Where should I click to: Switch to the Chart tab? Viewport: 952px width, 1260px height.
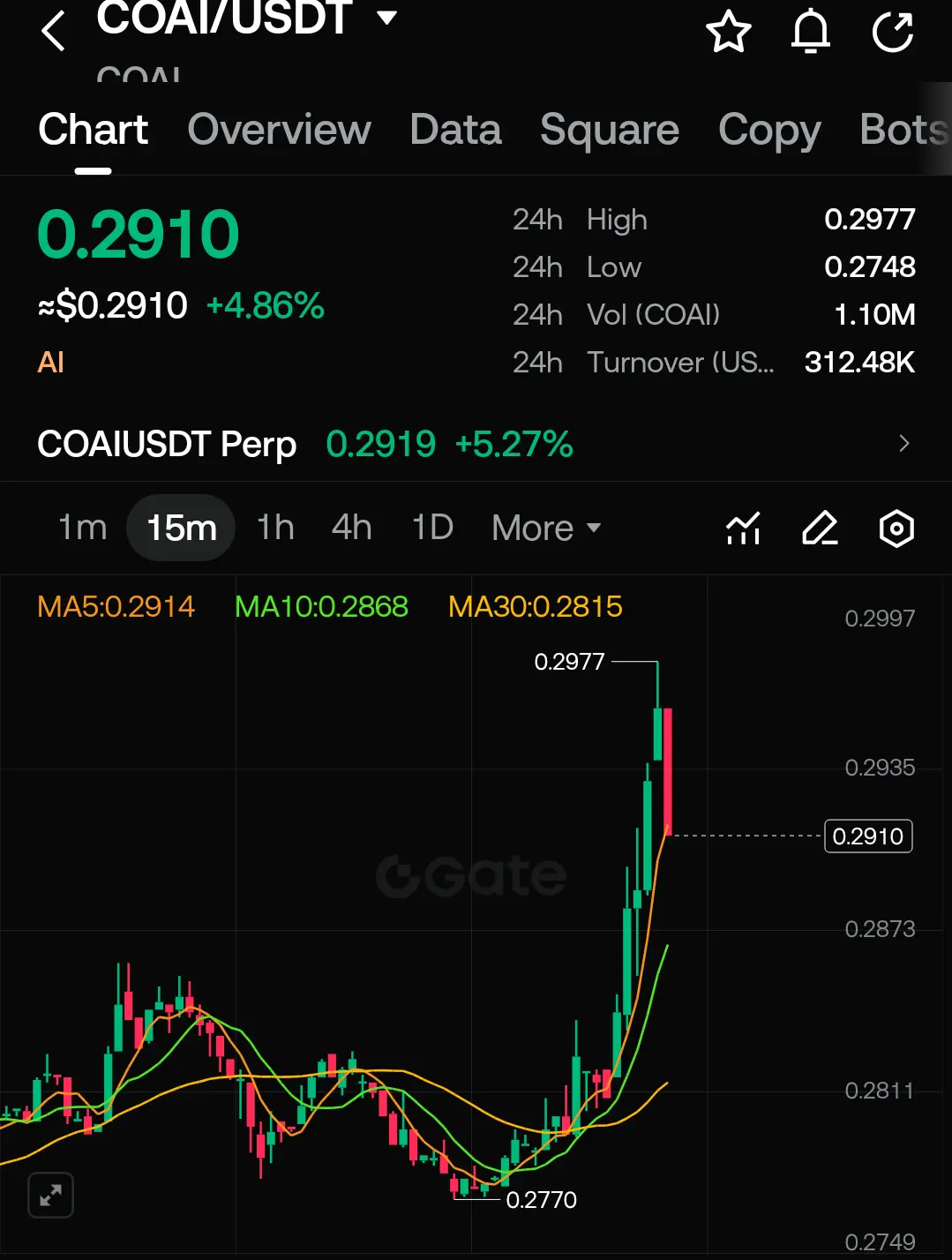93,130
